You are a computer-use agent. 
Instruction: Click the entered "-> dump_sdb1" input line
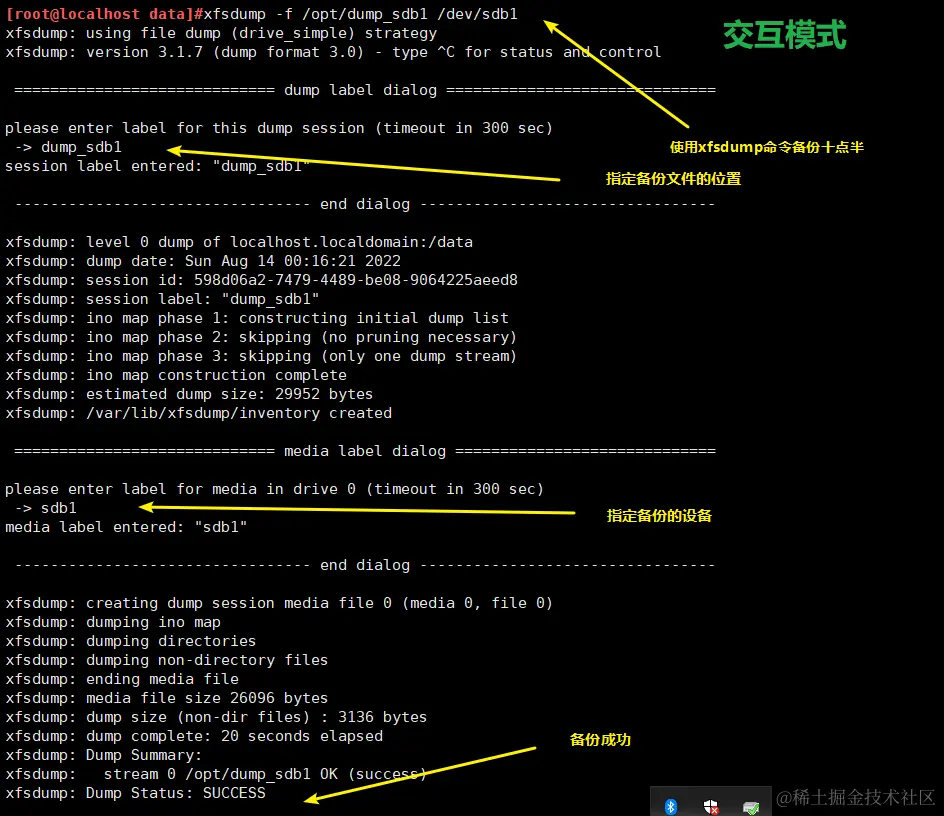click(69, 147)
